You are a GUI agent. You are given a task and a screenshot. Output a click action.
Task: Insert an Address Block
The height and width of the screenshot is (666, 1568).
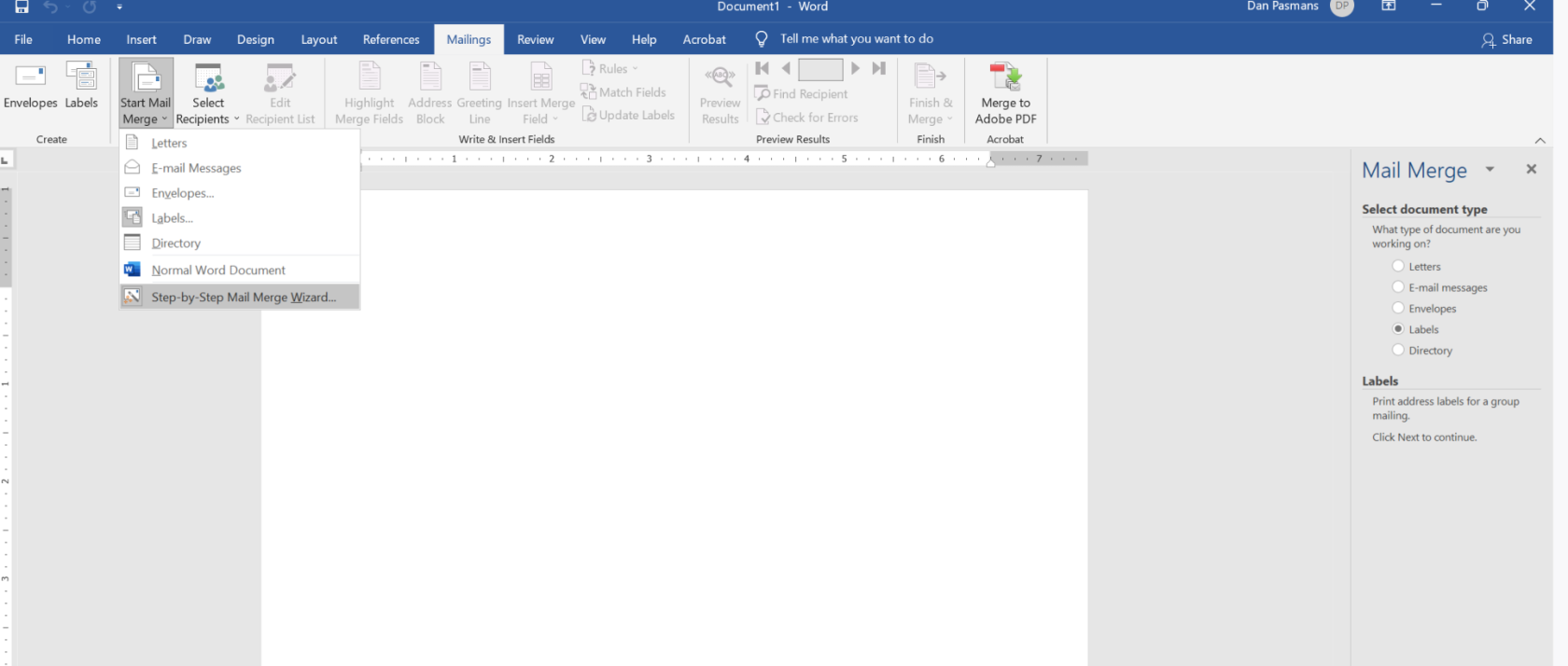[430, 93]
